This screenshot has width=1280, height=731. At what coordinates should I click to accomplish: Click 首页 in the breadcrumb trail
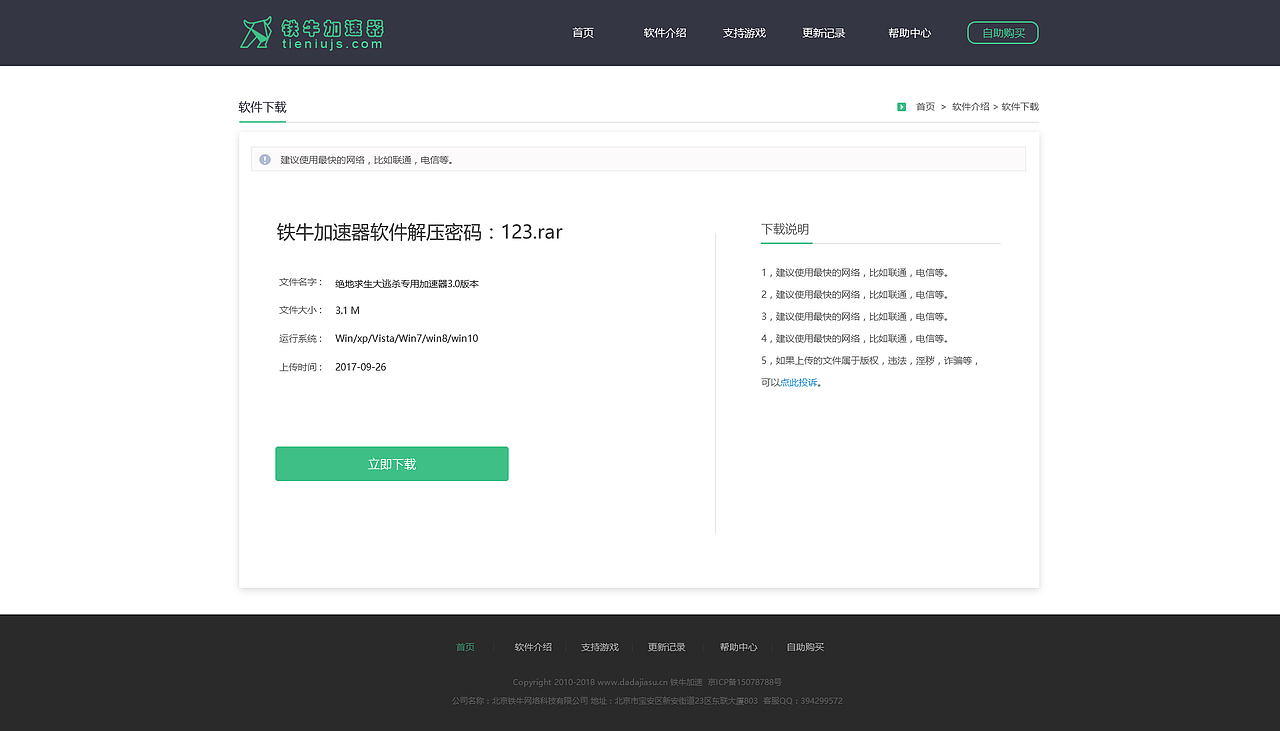click(x=923, y=106)
